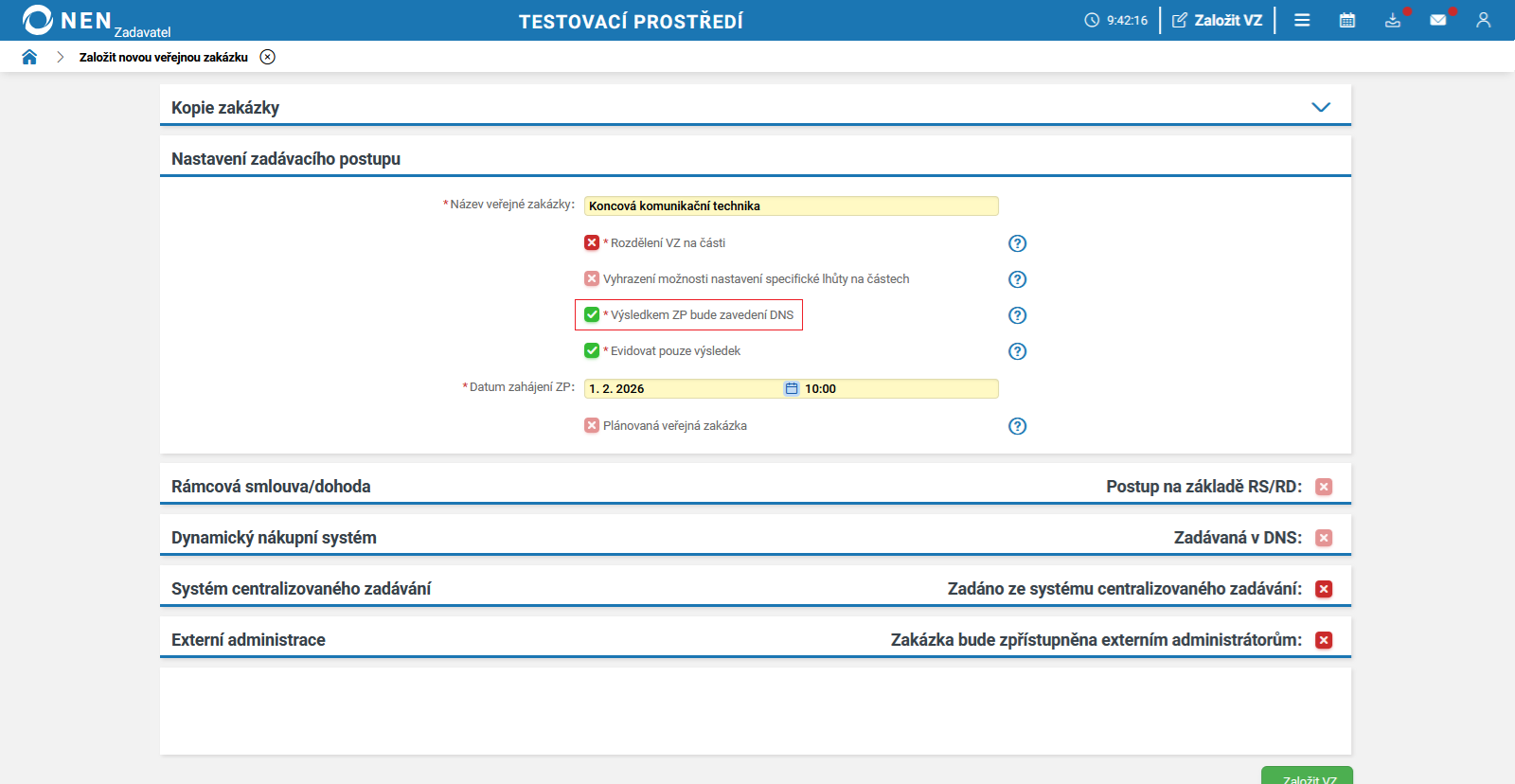Open the calendar icon in header
The image size is (1515, 784).
click(1347, 20)
